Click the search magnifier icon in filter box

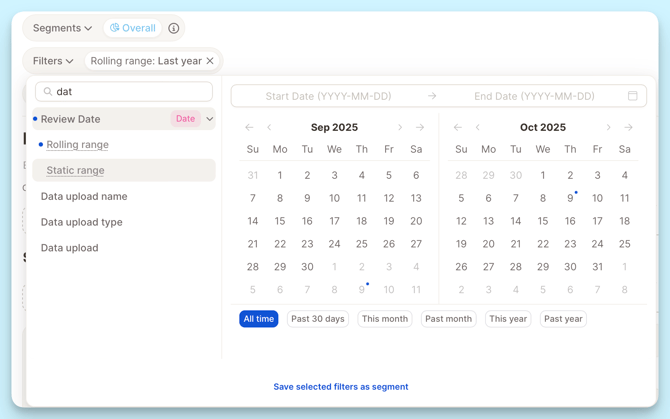(47, 92)
